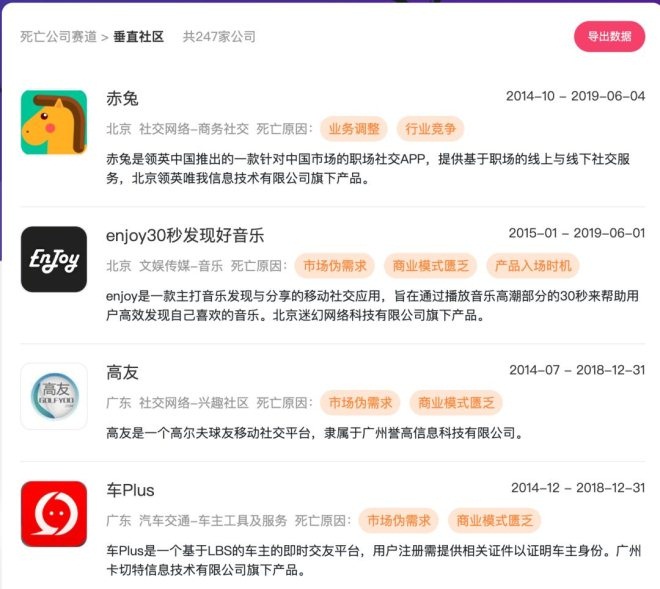This screenshot has width=660, height=589.
Task: Open the red 车Plus app icon
Action: point(54,514)
